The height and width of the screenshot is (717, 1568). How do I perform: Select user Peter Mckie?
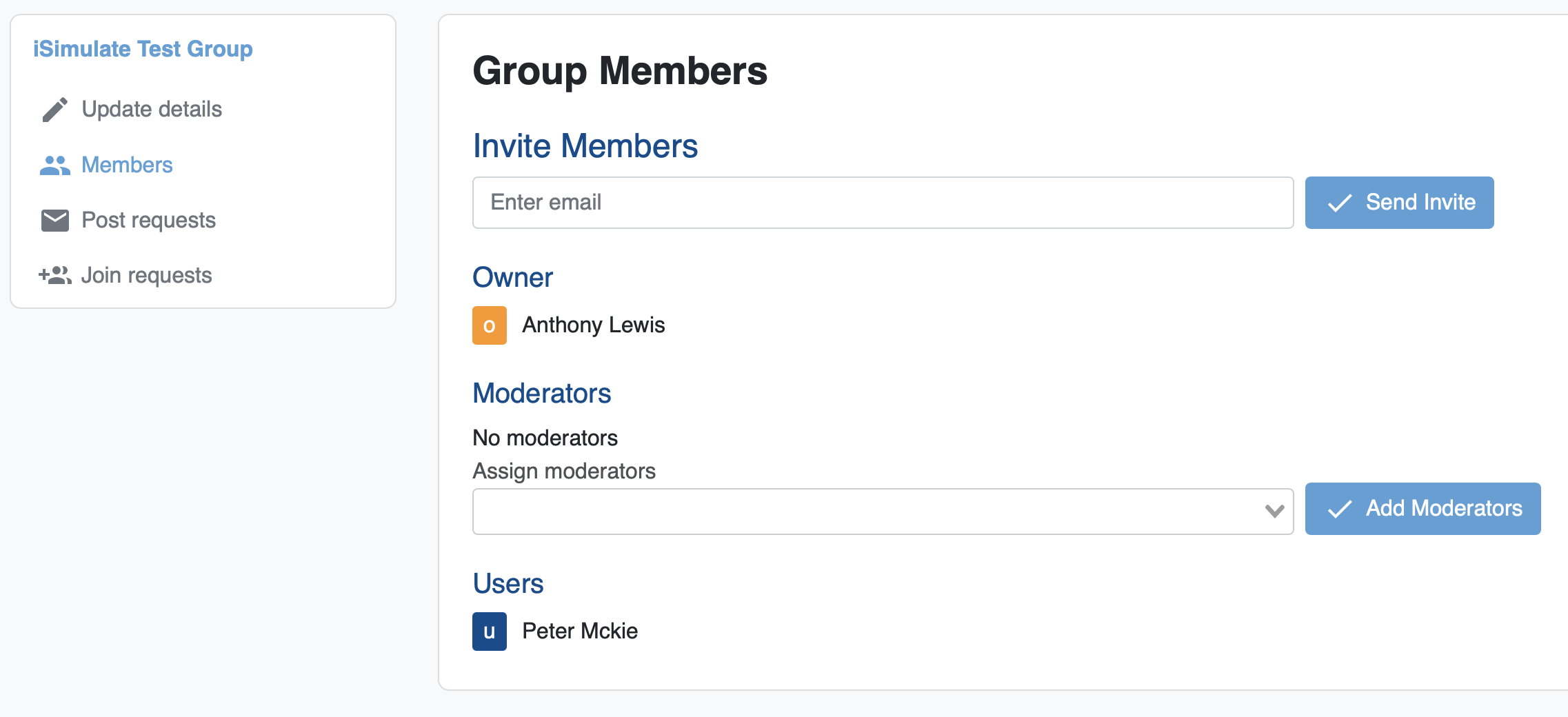point(579,630)
